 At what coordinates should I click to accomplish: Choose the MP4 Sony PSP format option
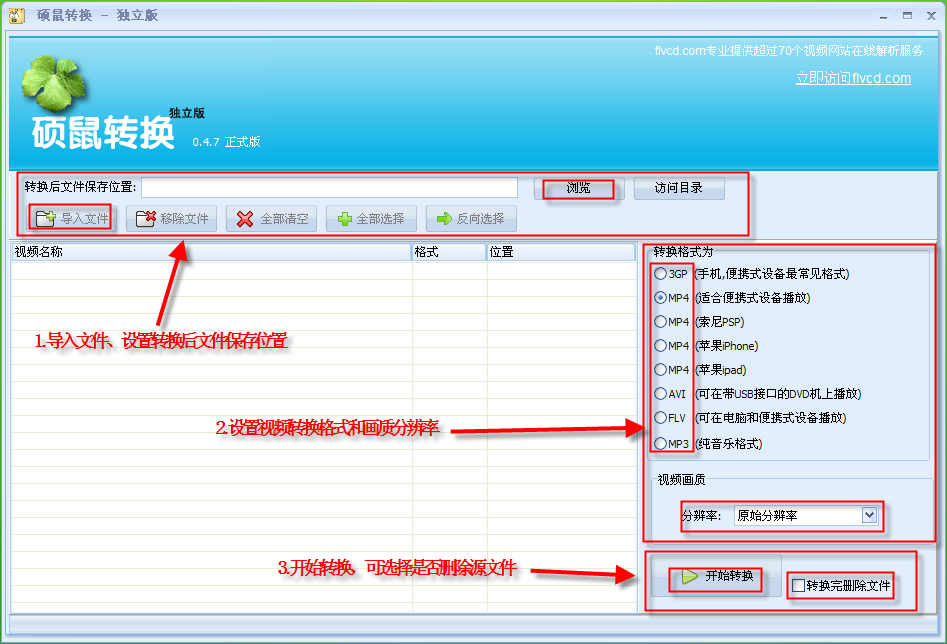coord(660,322)
